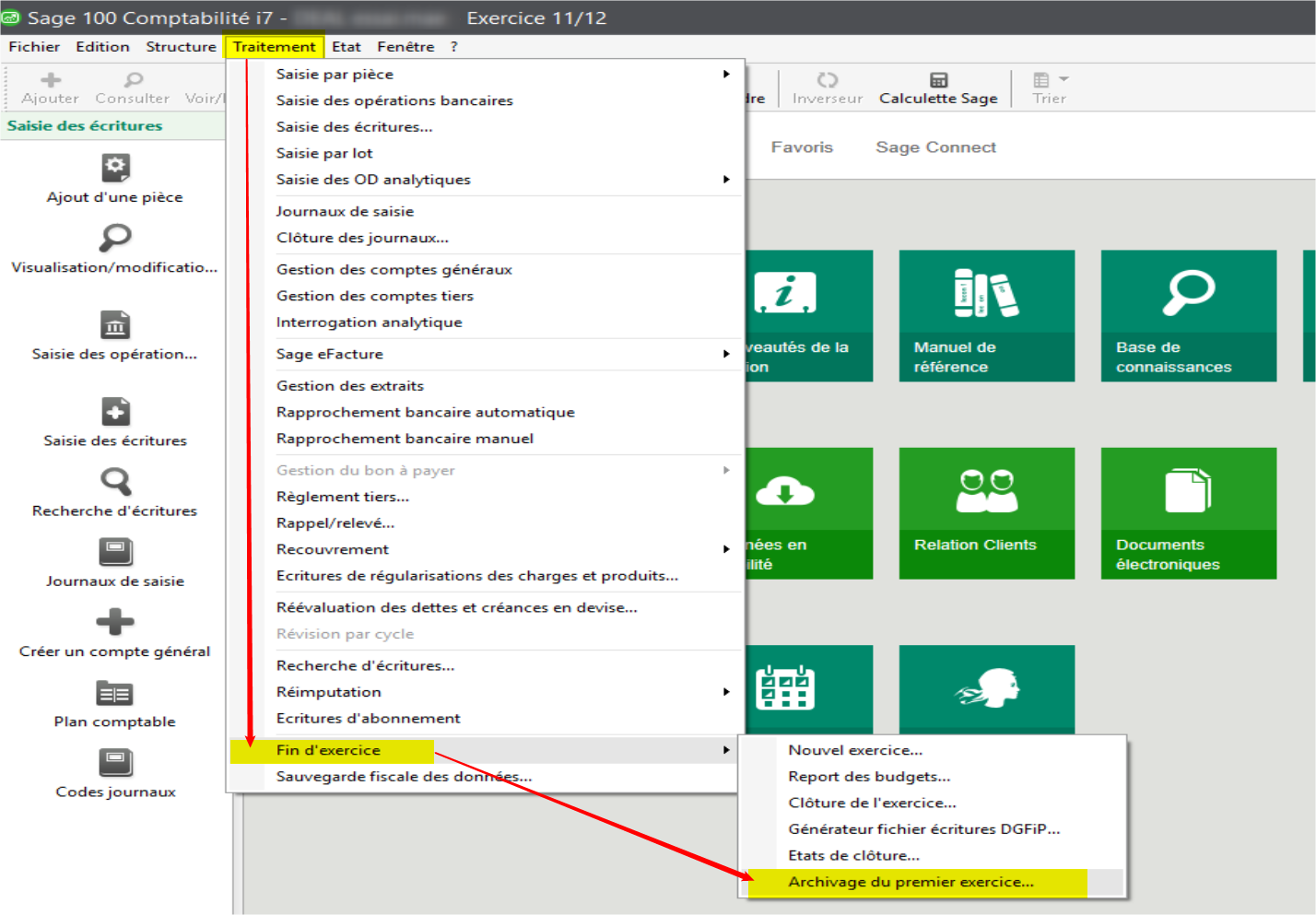
Task: Open the Codes journaux sidebar icon
Action: (x=115, y=763)
